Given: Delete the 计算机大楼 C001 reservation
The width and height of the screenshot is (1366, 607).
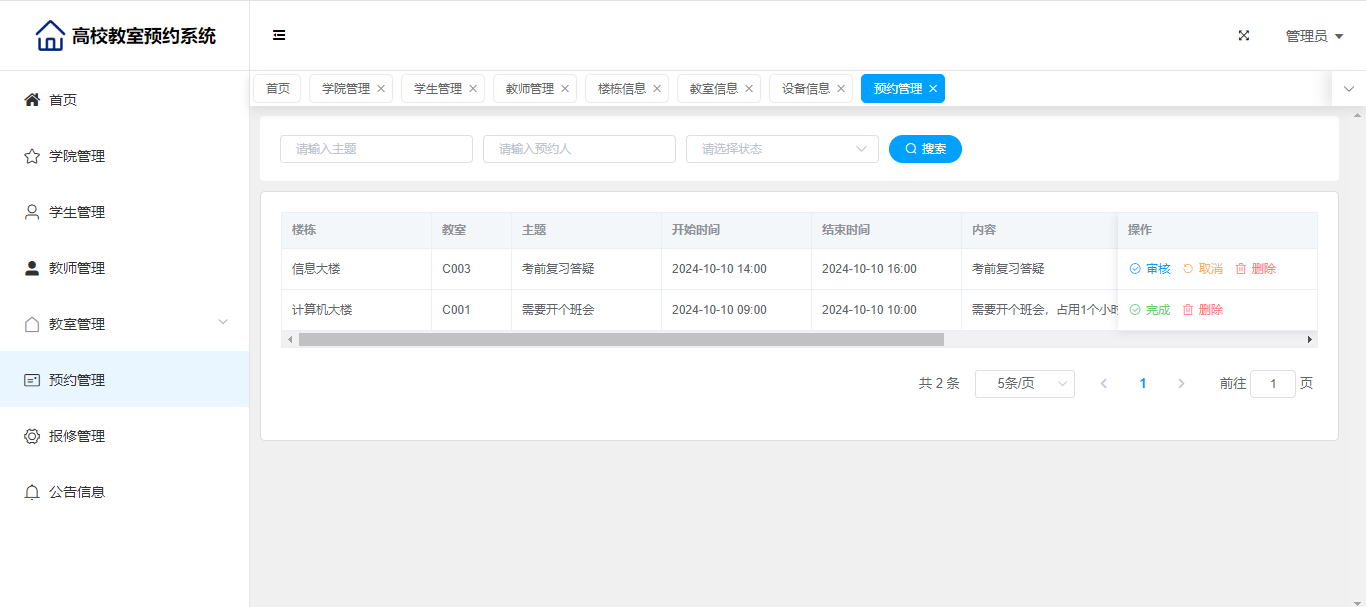Looking at the screenshot, I should tap(1203, 310).
